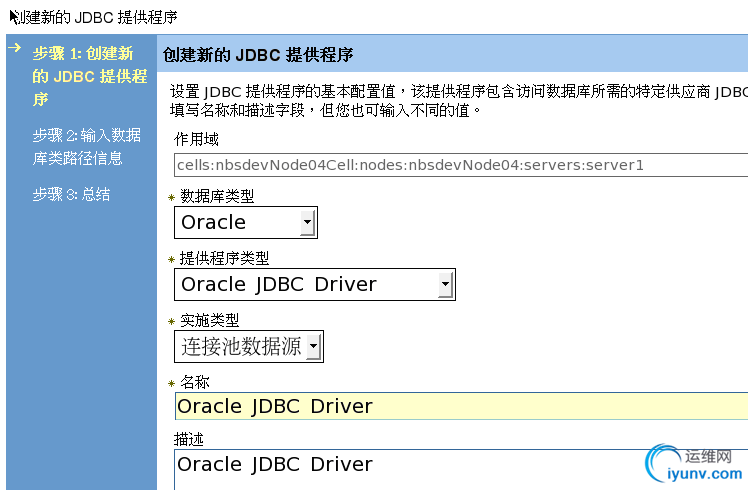Open the 实施类型 连接池数据源 dropdown
The width and height of the screenshot is (748, 490).
[249, 346]
